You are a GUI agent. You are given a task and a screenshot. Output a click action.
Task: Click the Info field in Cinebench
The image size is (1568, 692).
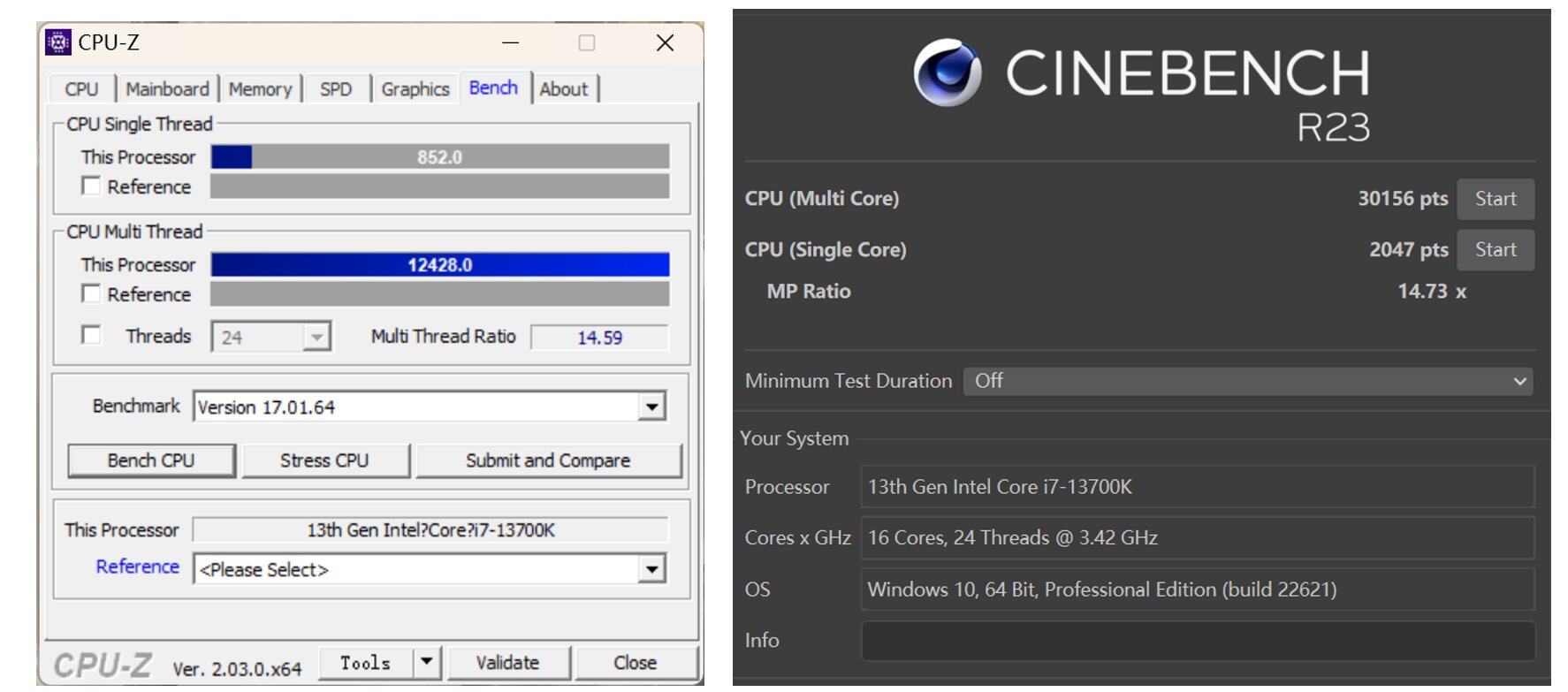point(1198,641)
